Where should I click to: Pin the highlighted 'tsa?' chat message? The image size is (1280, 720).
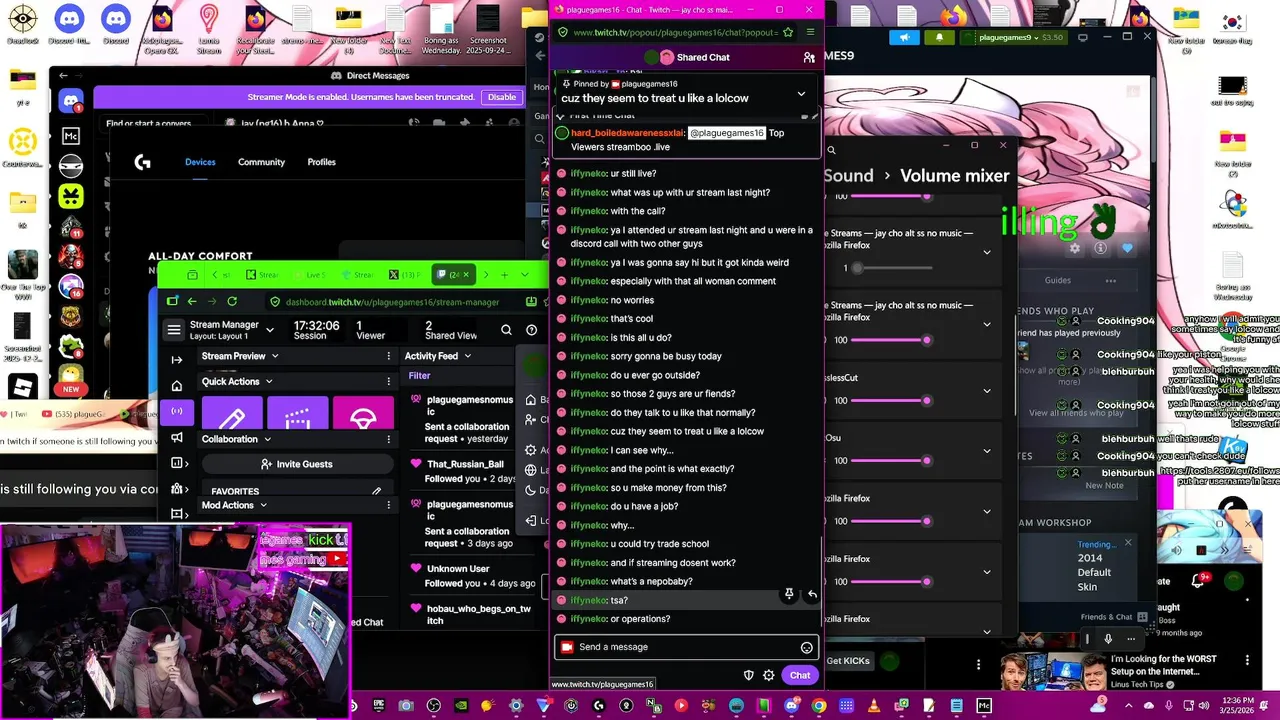[789, 594]
